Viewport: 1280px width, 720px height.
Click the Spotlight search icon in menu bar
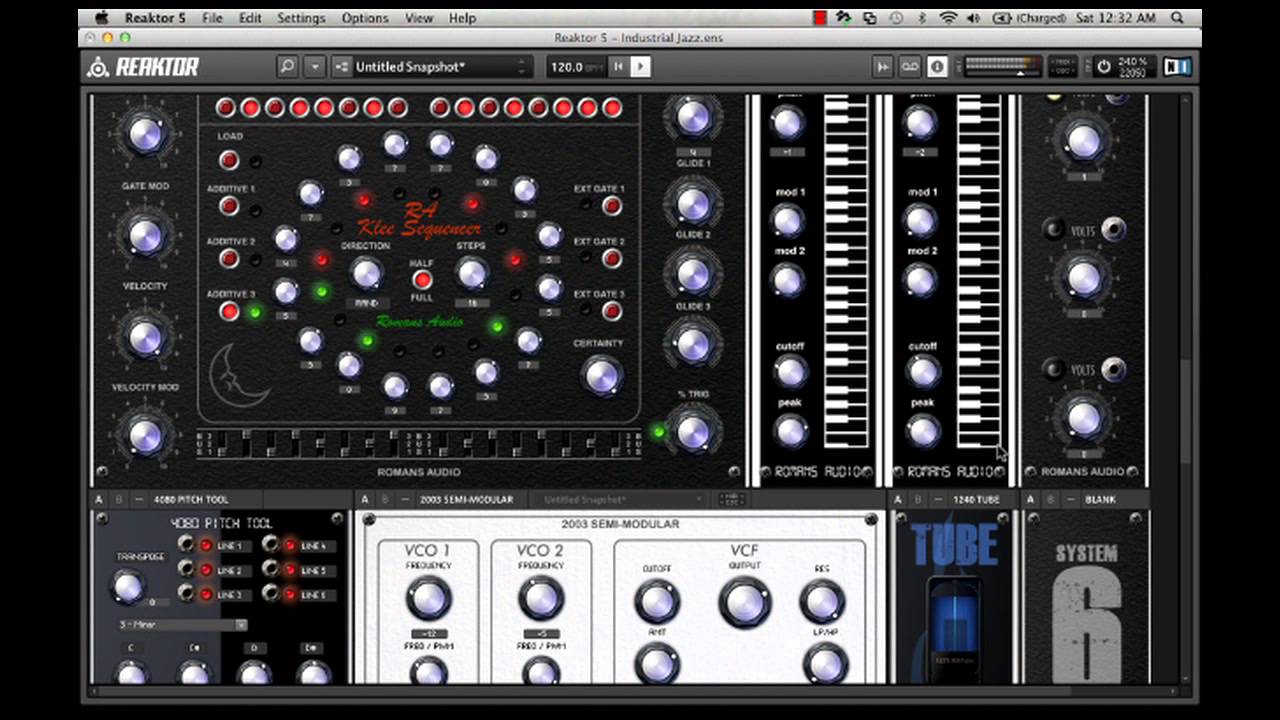point(1177,18)
